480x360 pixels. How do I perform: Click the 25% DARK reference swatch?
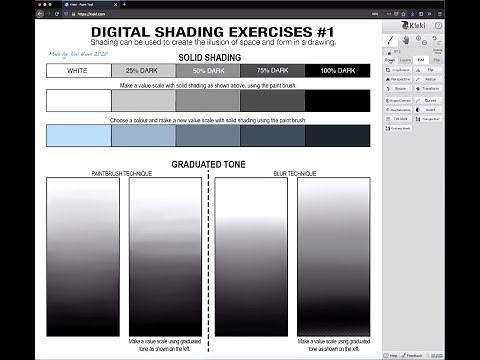pos(143,71)
